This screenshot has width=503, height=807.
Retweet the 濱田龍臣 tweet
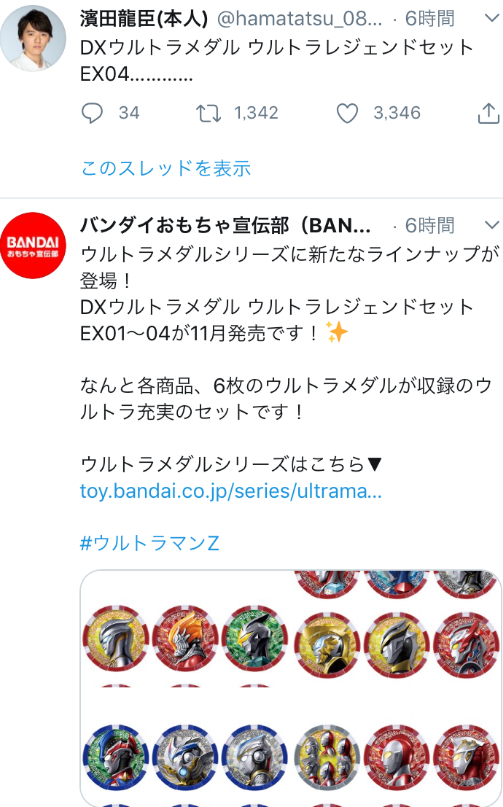(x=209, y=113)
